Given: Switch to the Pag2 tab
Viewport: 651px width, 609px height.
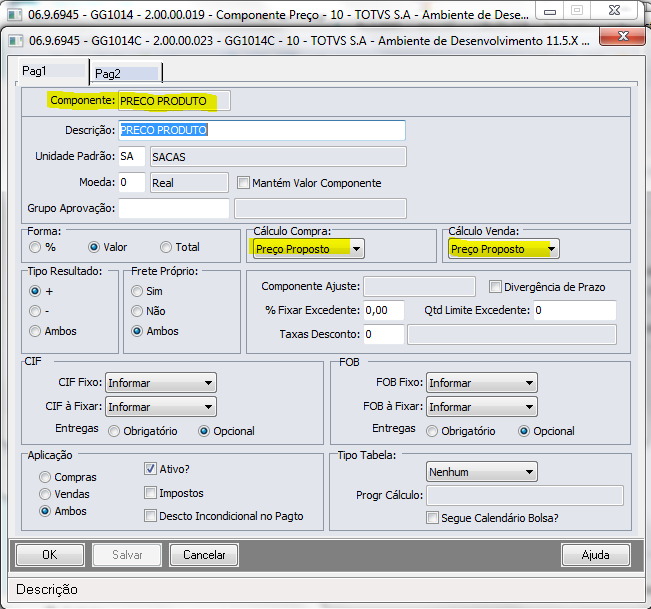Looking at the screenshot, I should pyautogui.click(x=126, y=74).
